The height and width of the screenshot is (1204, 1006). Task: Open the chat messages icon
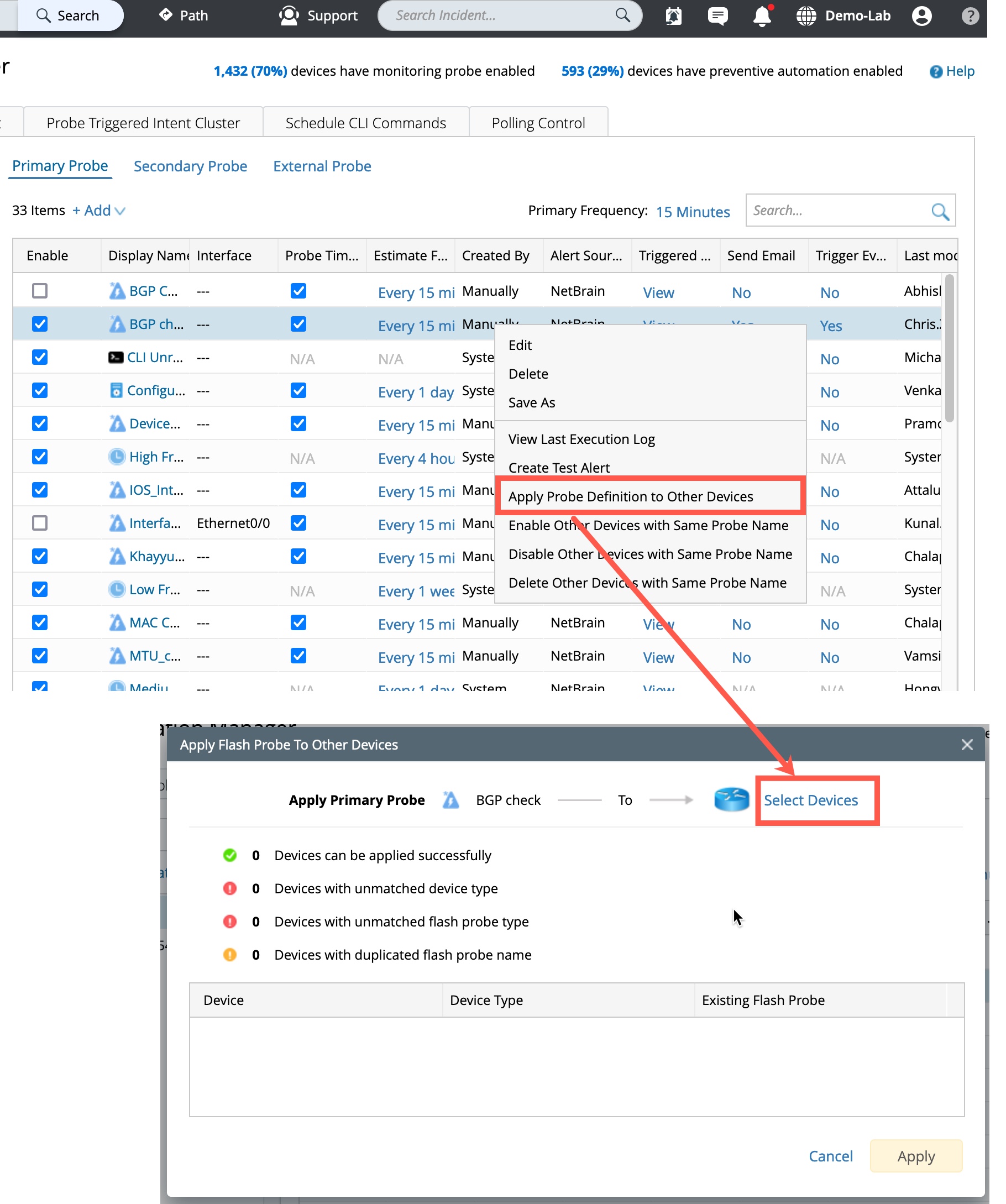pyautogui.click(x=717, y=16)
